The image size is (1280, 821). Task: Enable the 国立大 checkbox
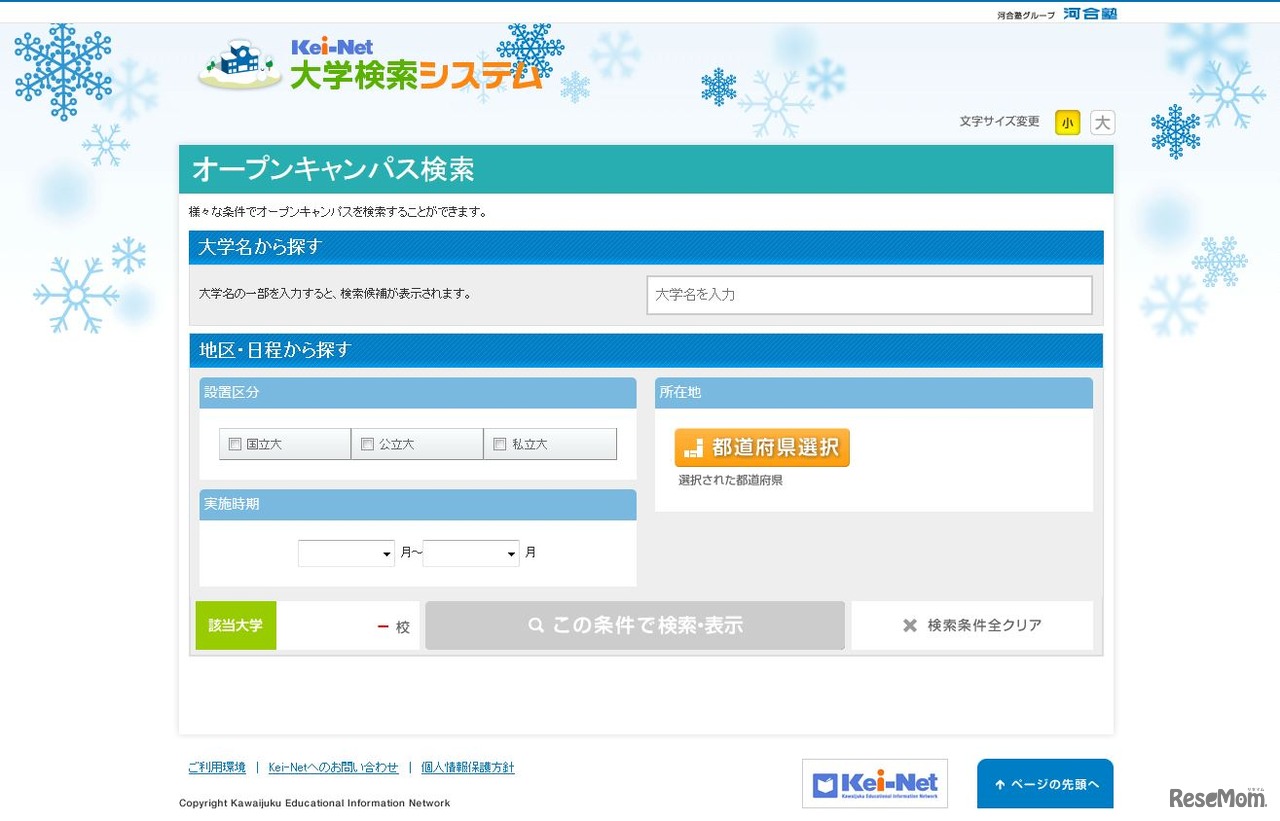235,443
